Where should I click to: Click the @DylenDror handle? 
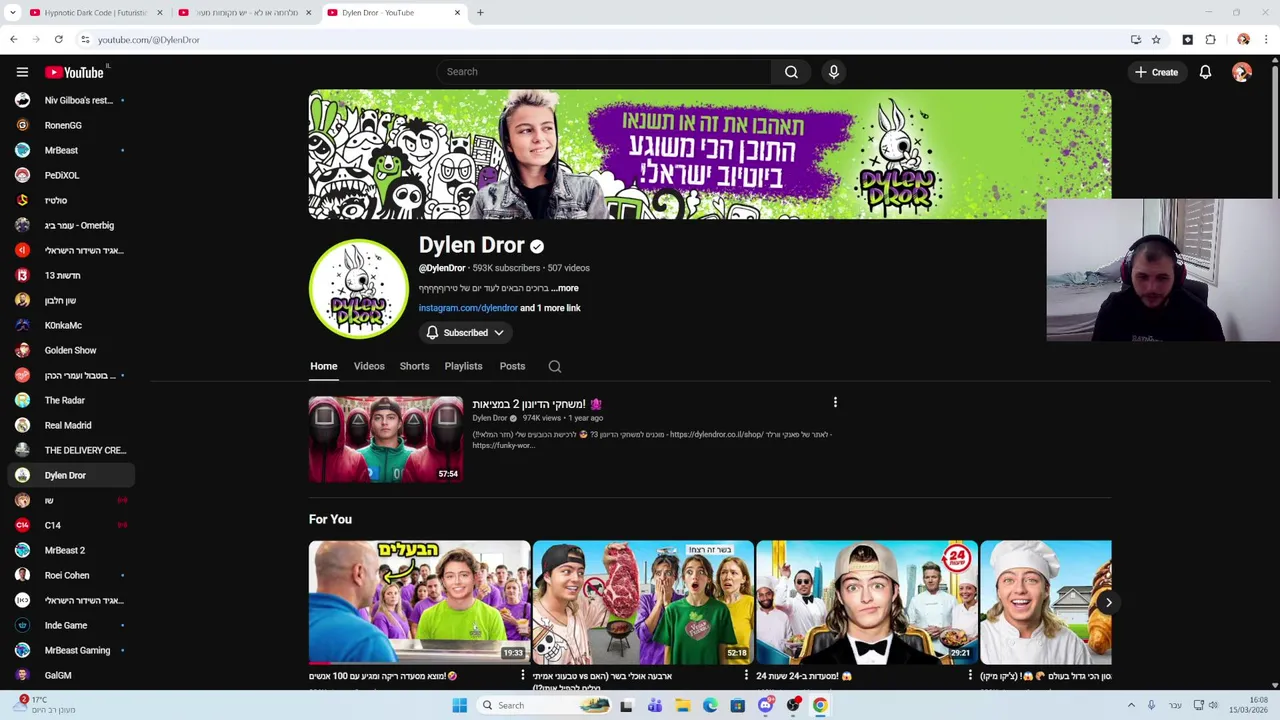point(442,268)
